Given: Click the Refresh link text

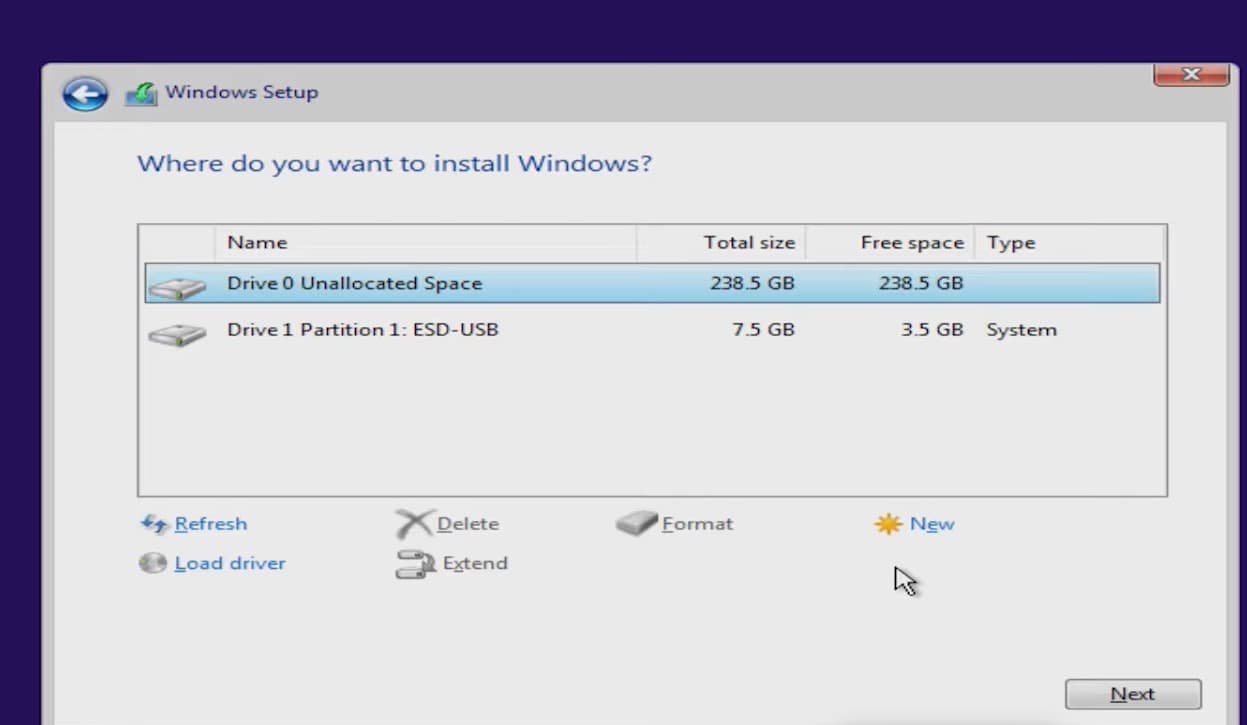Looking at the screenshot, I should (210, 524).
